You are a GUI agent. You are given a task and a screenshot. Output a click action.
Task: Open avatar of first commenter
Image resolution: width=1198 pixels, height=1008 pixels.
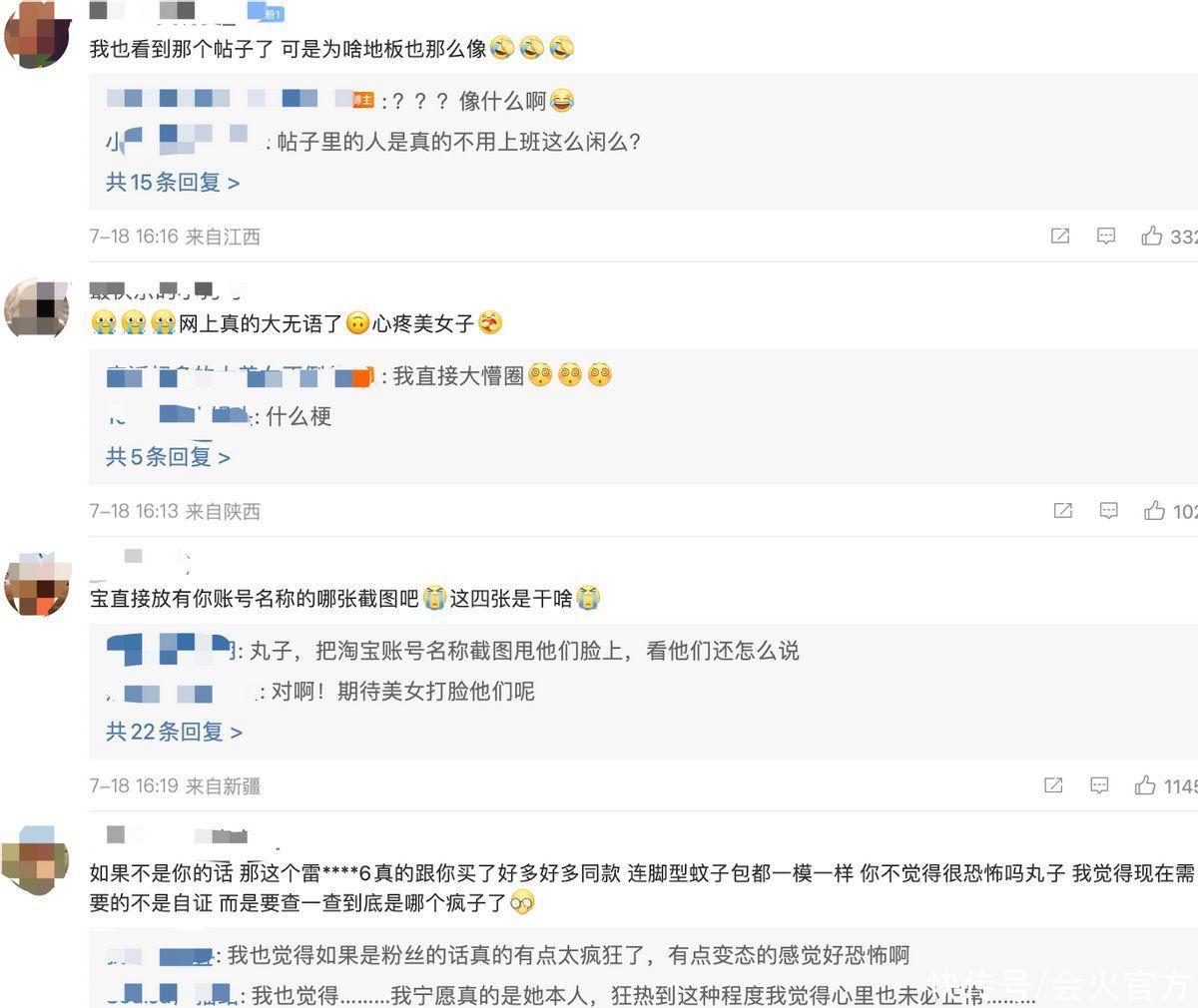38,35
